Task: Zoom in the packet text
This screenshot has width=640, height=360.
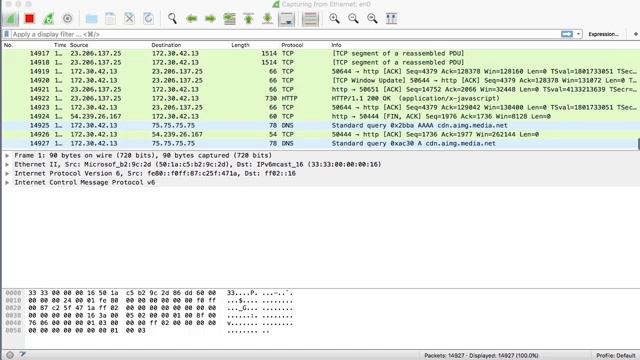Action: 334,18
